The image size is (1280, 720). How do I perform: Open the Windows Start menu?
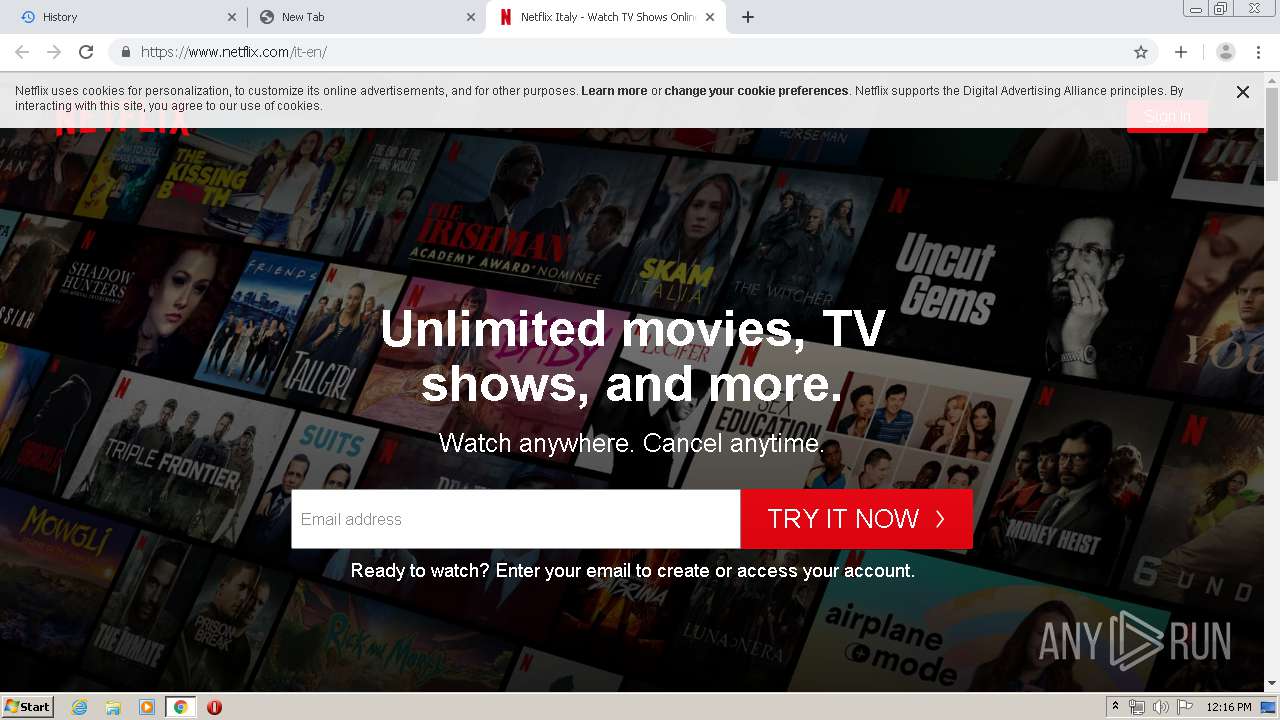tap(28, 706)
